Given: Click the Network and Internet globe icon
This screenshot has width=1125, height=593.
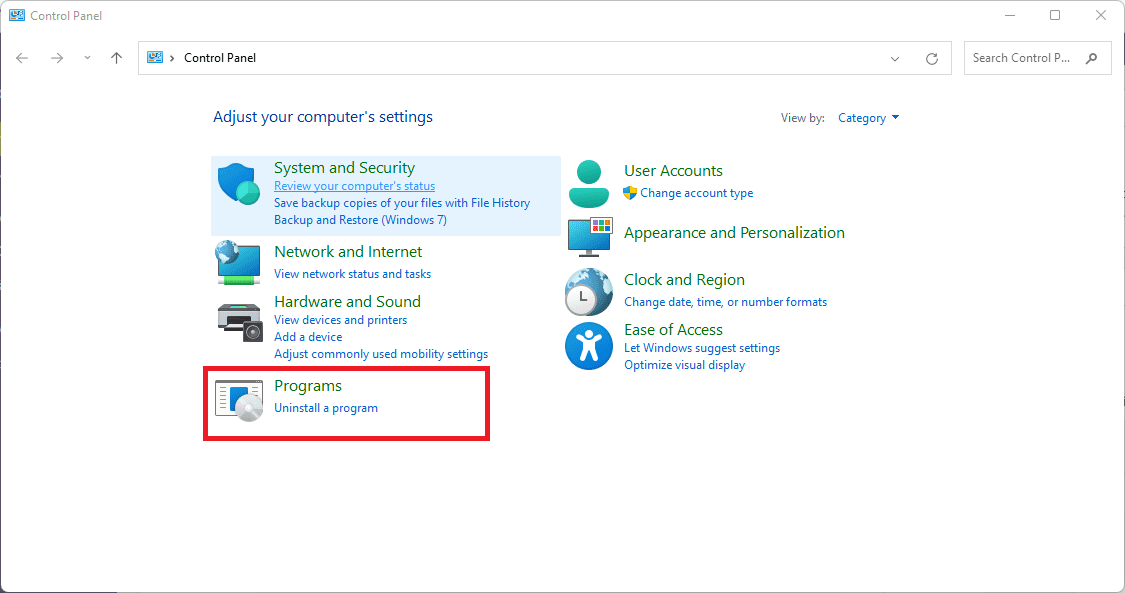Looking at the screenshot, I should coord(238,262).
